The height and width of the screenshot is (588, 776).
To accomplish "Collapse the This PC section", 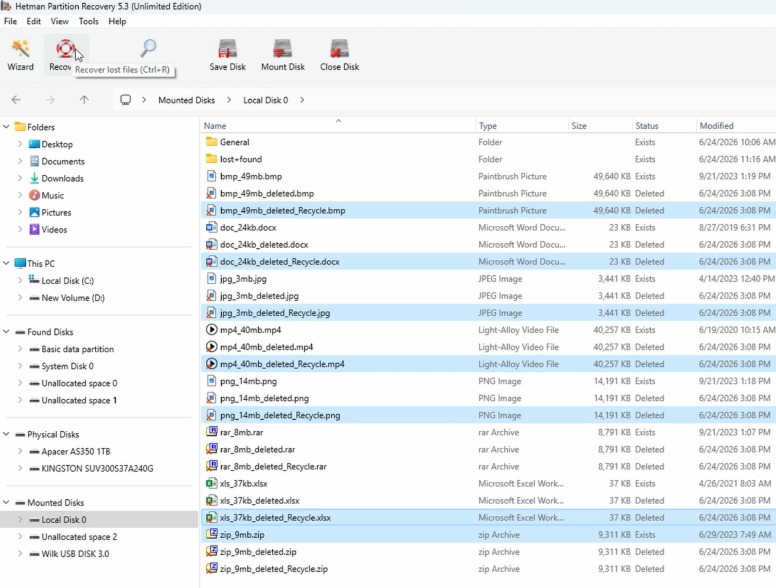I will [x=6, y=263].
